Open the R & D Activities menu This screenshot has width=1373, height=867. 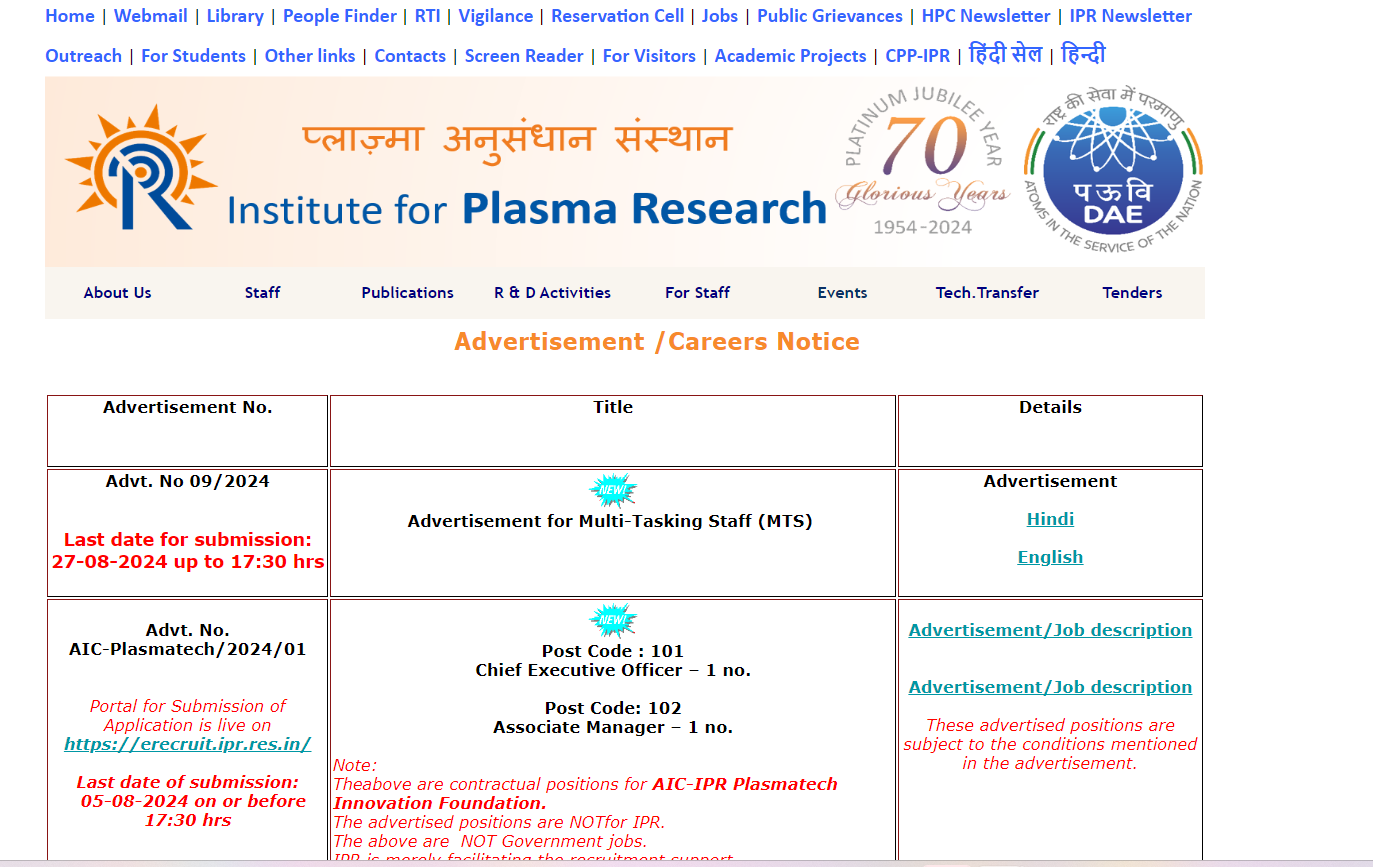click(553, 293)
